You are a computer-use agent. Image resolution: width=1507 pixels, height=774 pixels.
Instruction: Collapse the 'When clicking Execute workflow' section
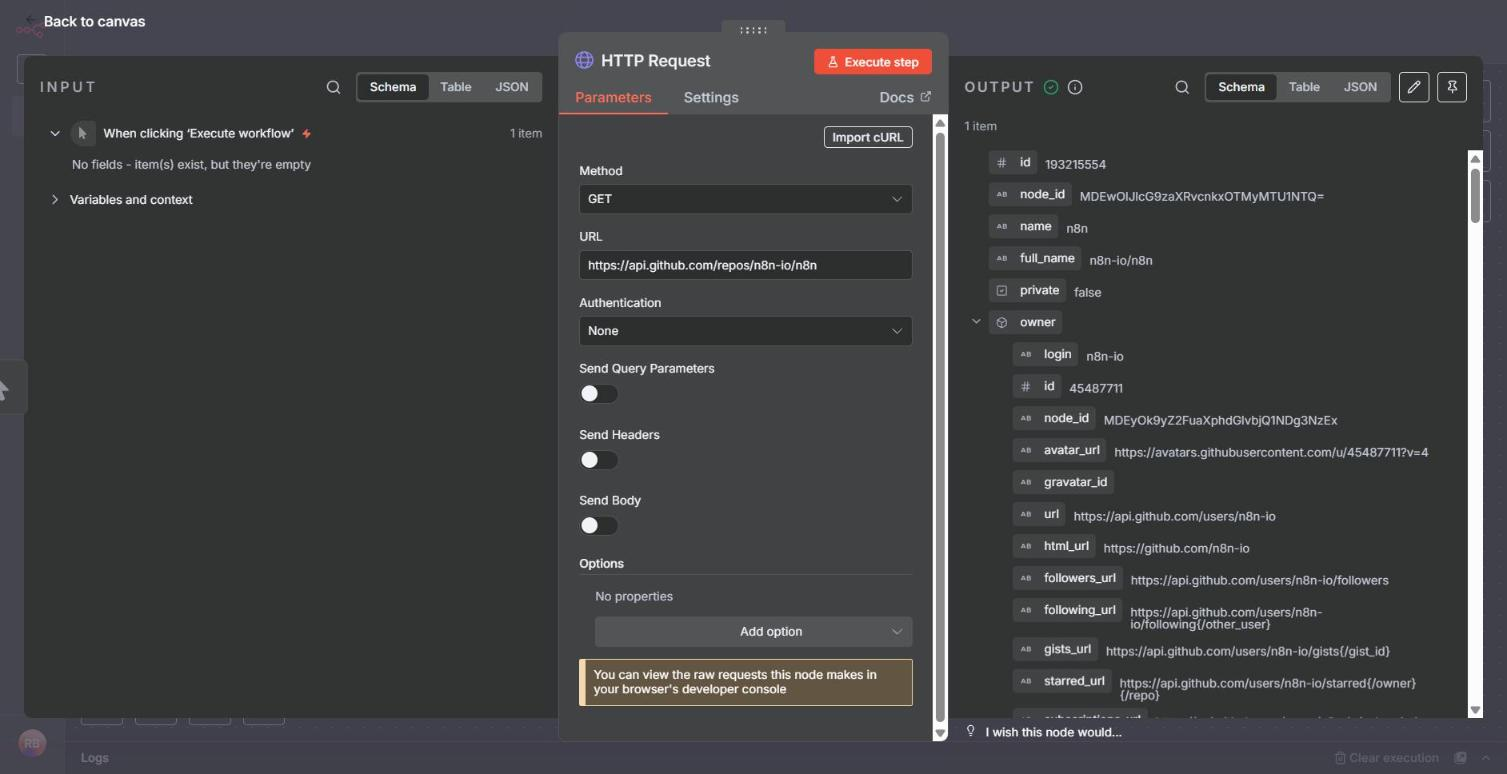[55, 133]
